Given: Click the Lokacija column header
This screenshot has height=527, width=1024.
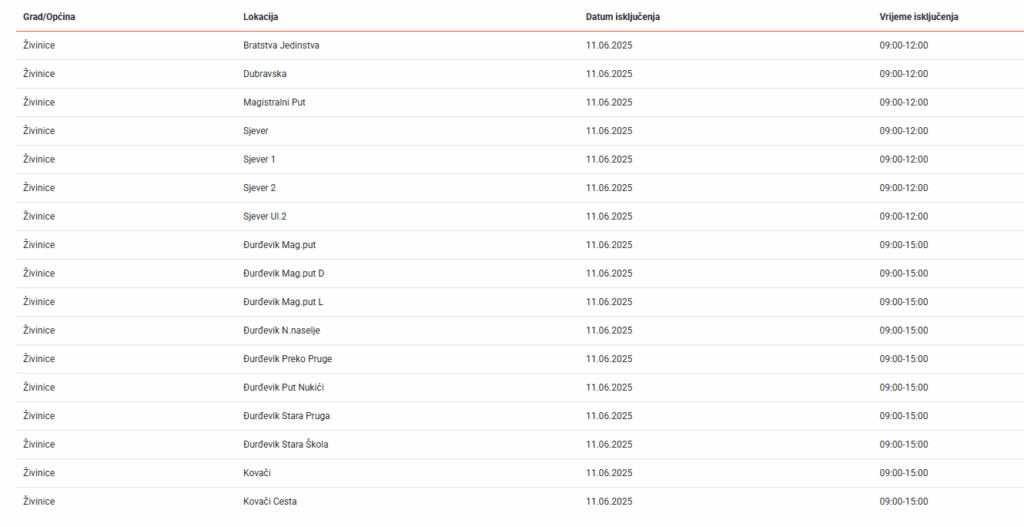Looking at the screenshot, I should point(260,17).
